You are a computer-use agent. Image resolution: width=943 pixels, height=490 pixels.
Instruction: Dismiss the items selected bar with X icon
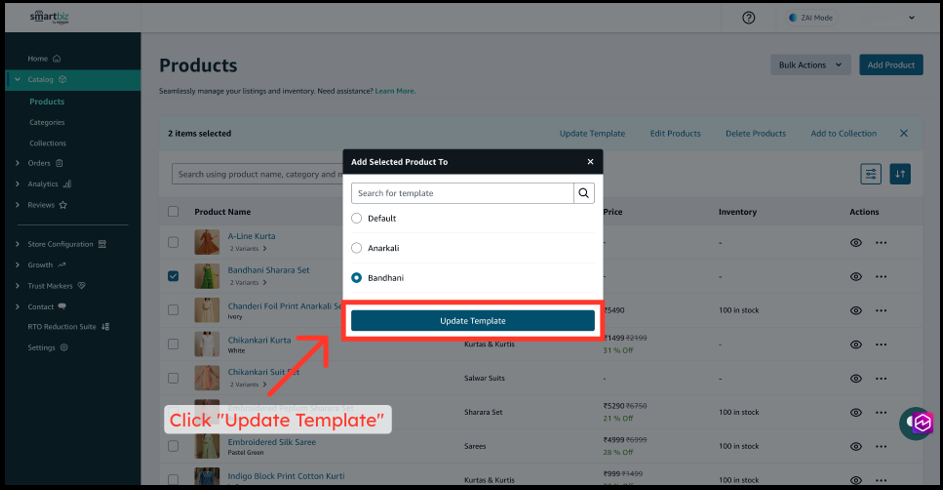pos(904,133)
